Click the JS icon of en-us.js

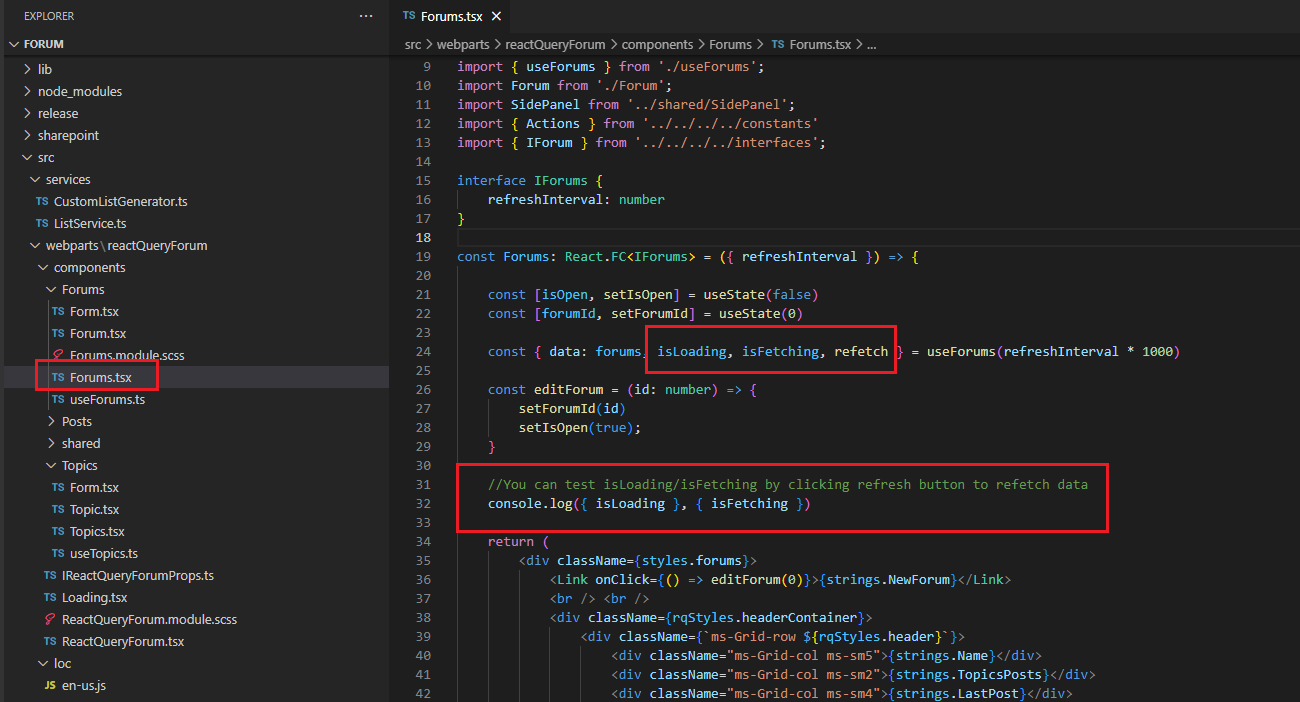(50, 686)
